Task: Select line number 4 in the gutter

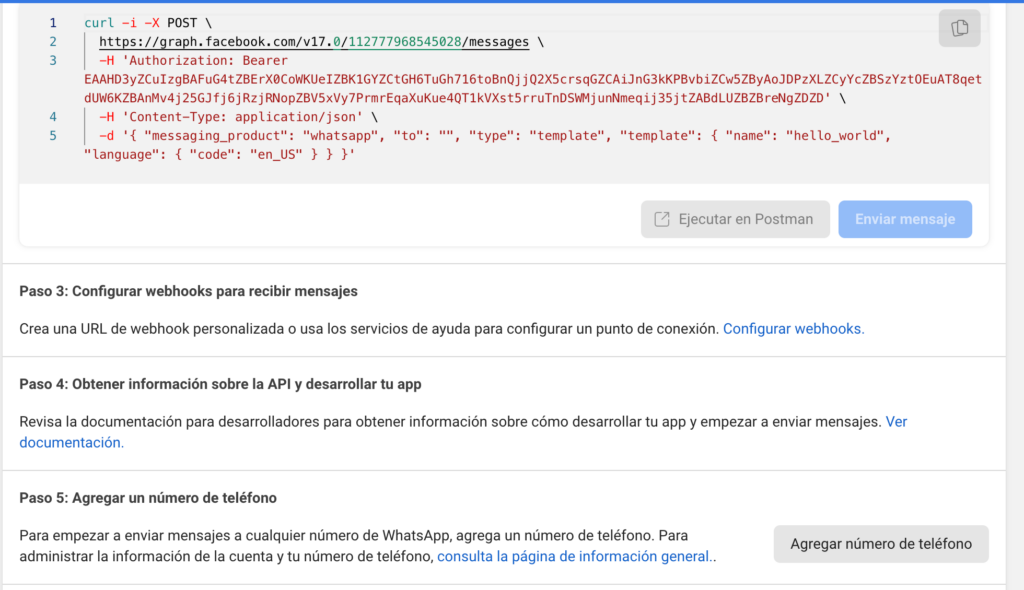Action: (53, 117)
